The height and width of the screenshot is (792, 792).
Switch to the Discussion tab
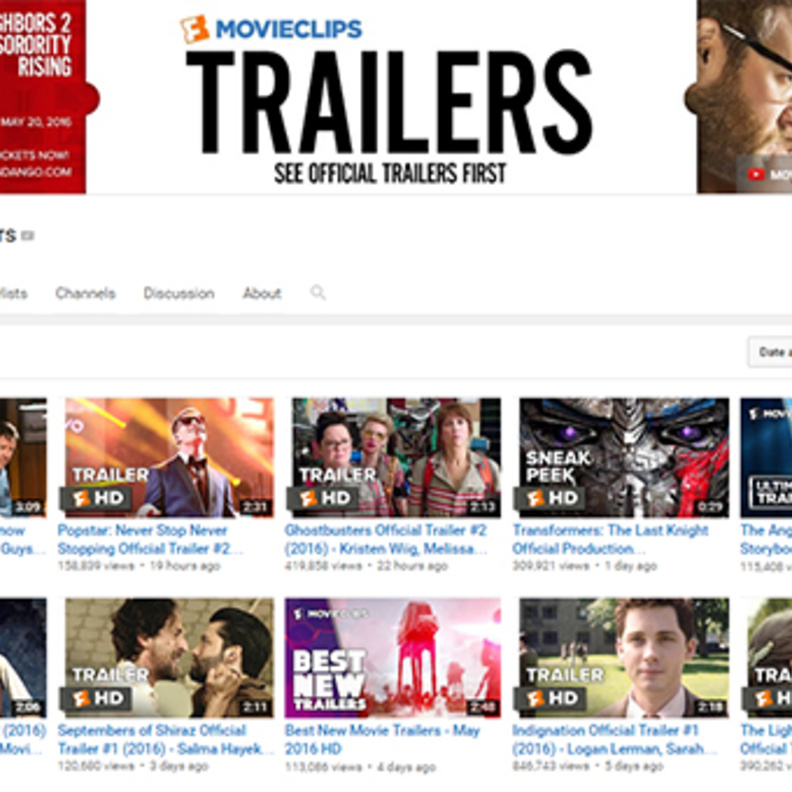[x=179, y=293]
